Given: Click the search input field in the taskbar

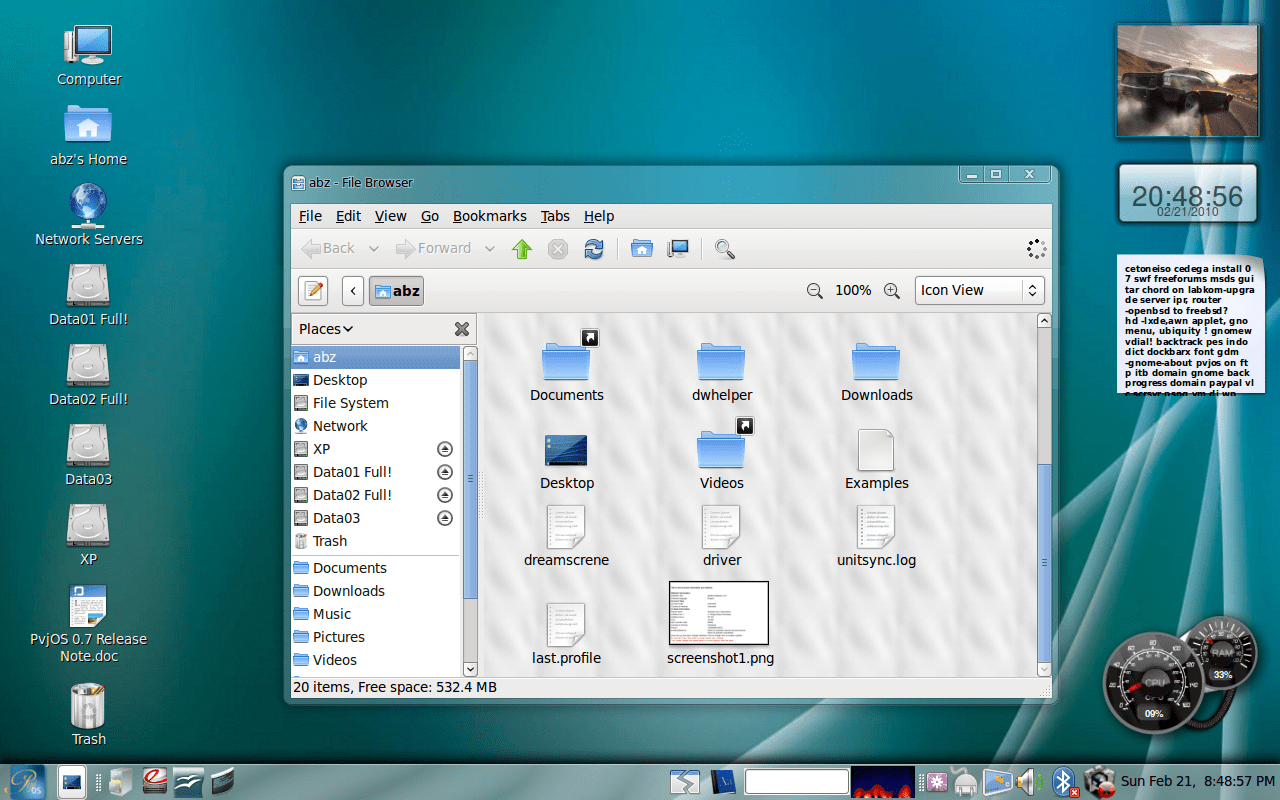Looking at the screenshot, I should click(x=796, y=781).
